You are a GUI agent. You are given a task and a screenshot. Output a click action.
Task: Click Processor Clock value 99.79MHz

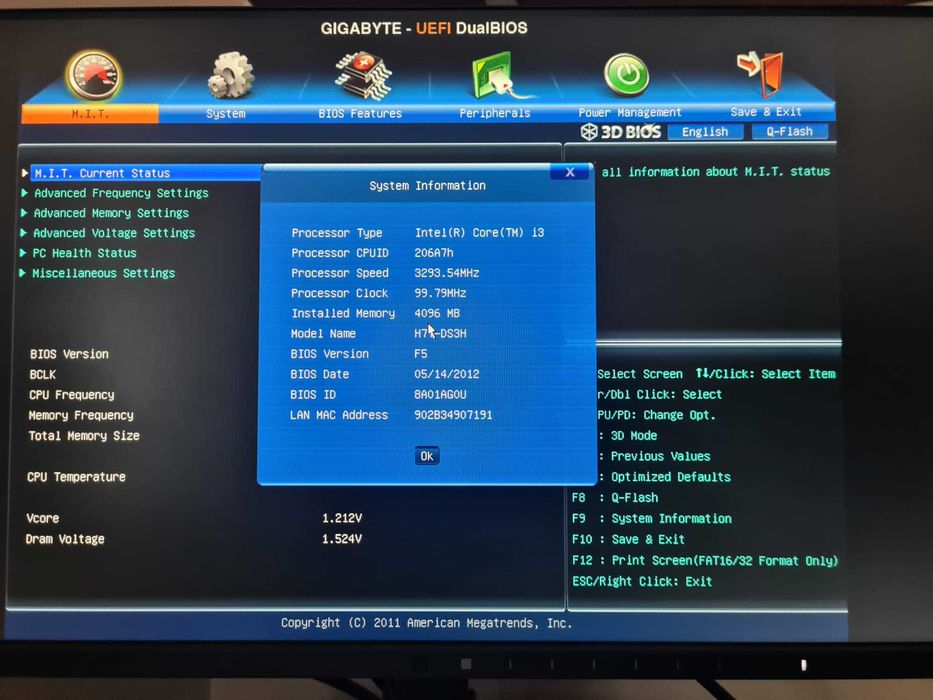point(440,293)
